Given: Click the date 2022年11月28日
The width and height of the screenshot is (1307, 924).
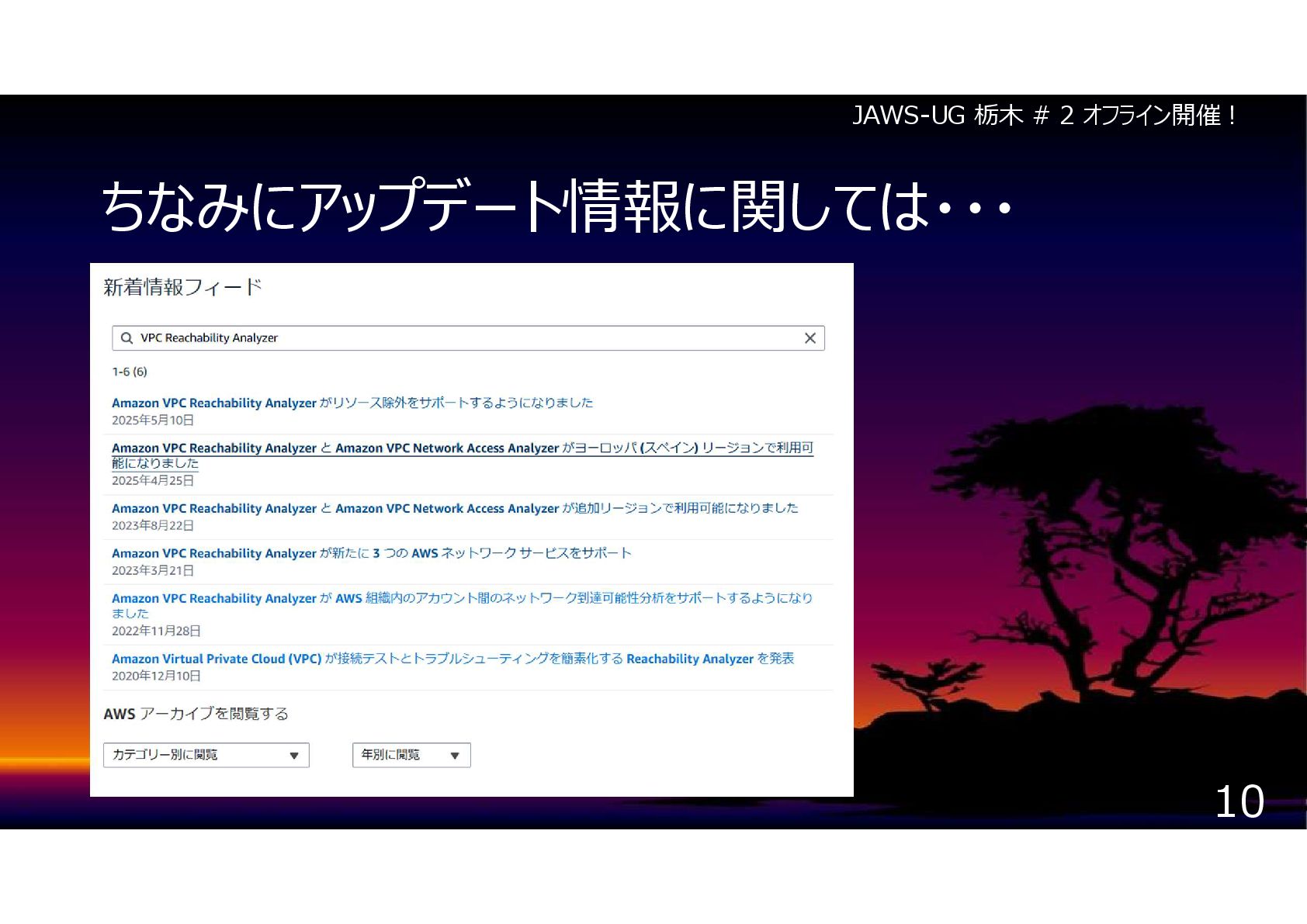Looking at the screenshot, I should coord(156,632).
